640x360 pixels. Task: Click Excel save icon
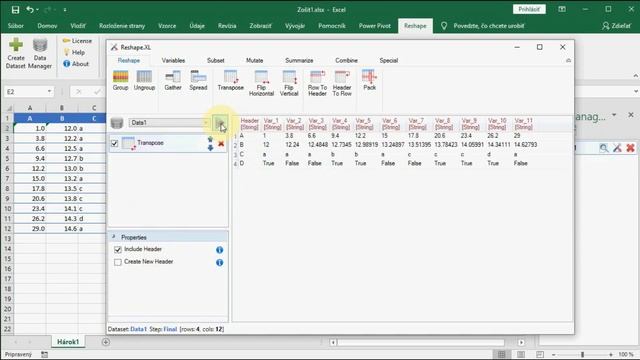[16, 9]
